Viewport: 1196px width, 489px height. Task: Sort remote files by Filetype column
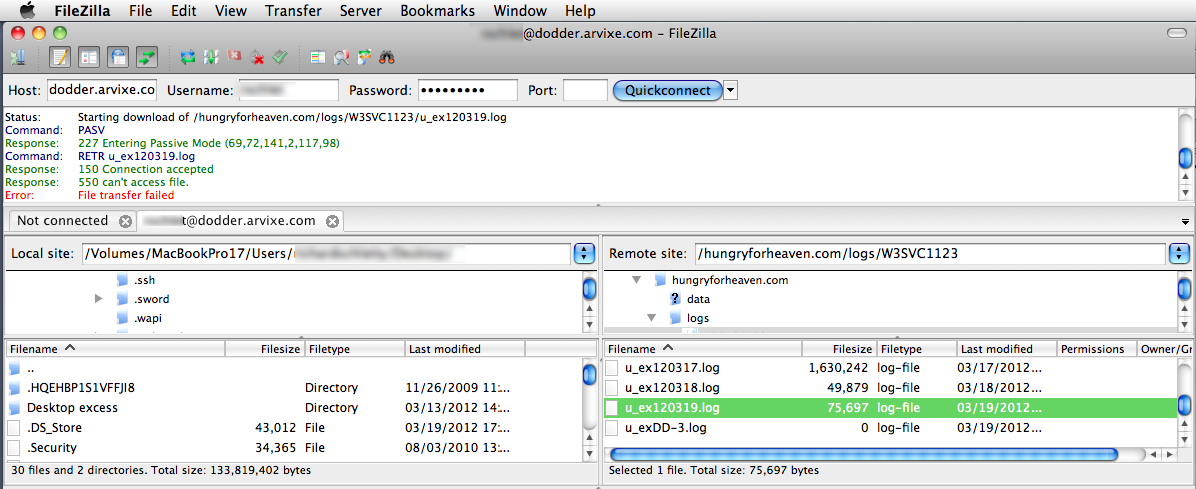point(916,349)
